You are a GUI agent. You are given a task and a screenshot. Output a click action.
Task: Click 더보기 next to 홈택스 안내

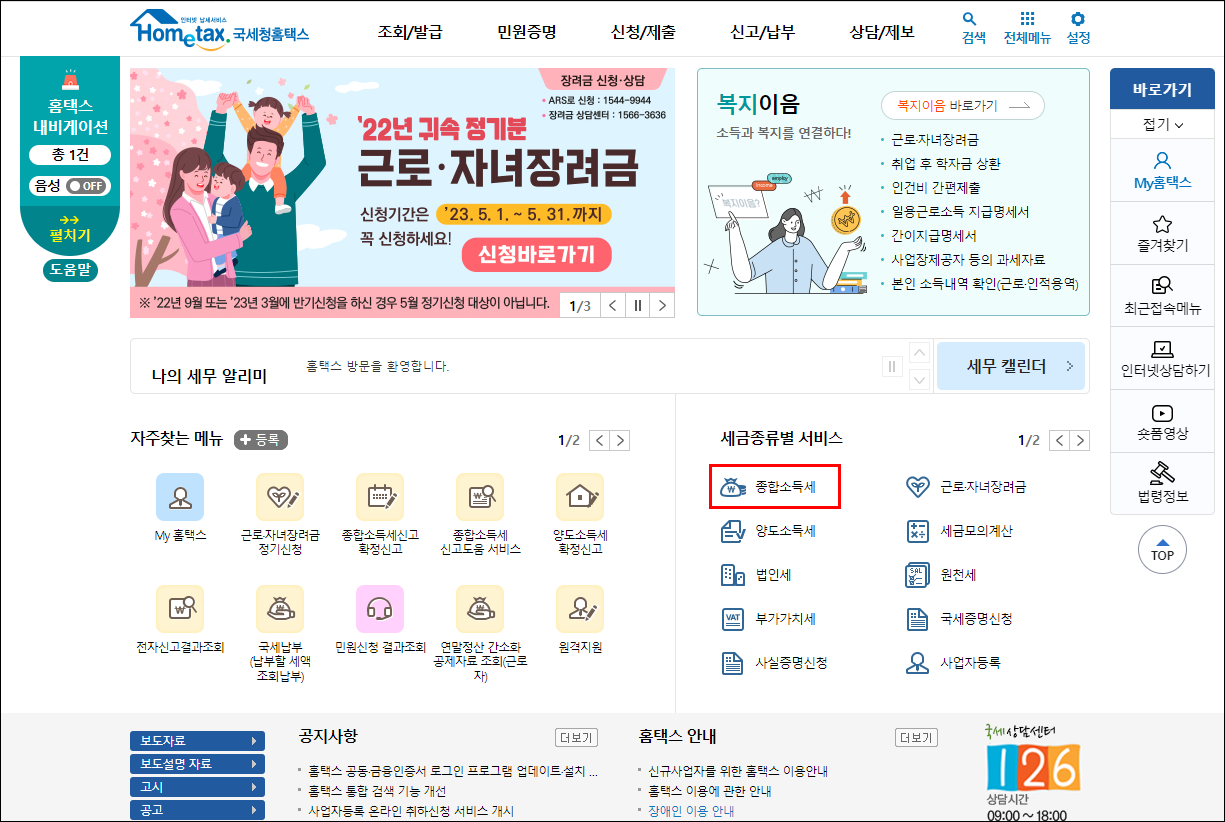(916, 738)
